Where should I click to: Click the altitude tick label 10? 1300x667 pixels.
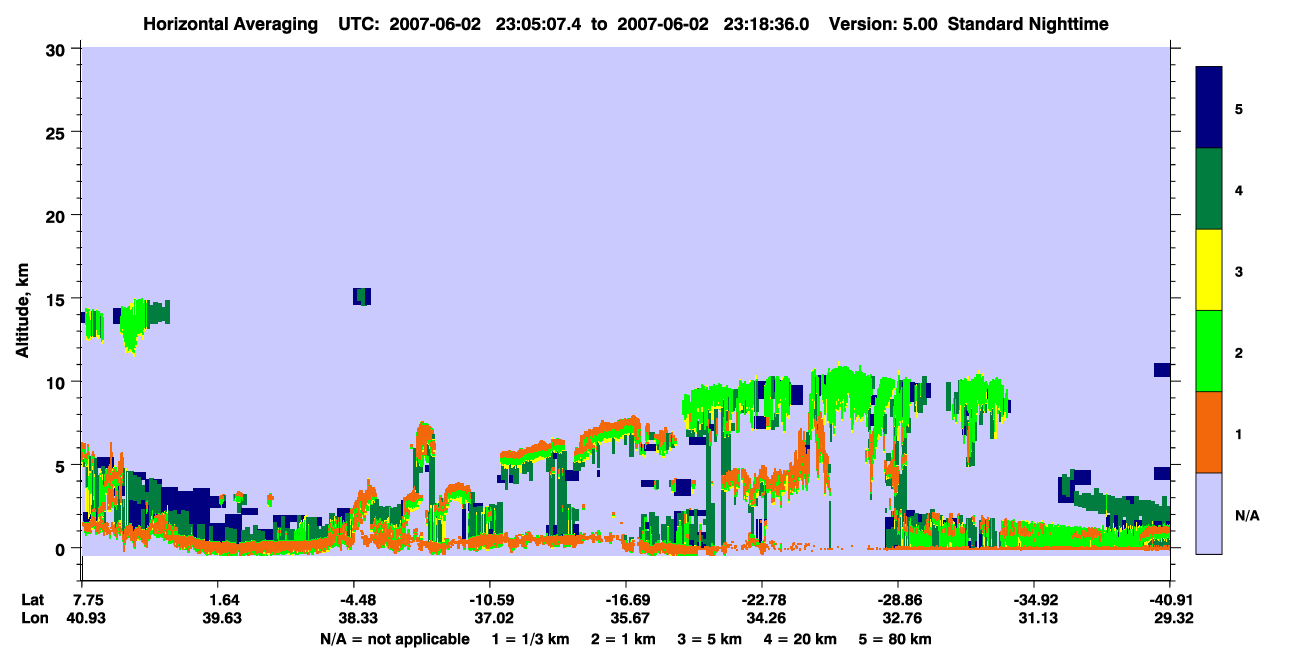58,382
